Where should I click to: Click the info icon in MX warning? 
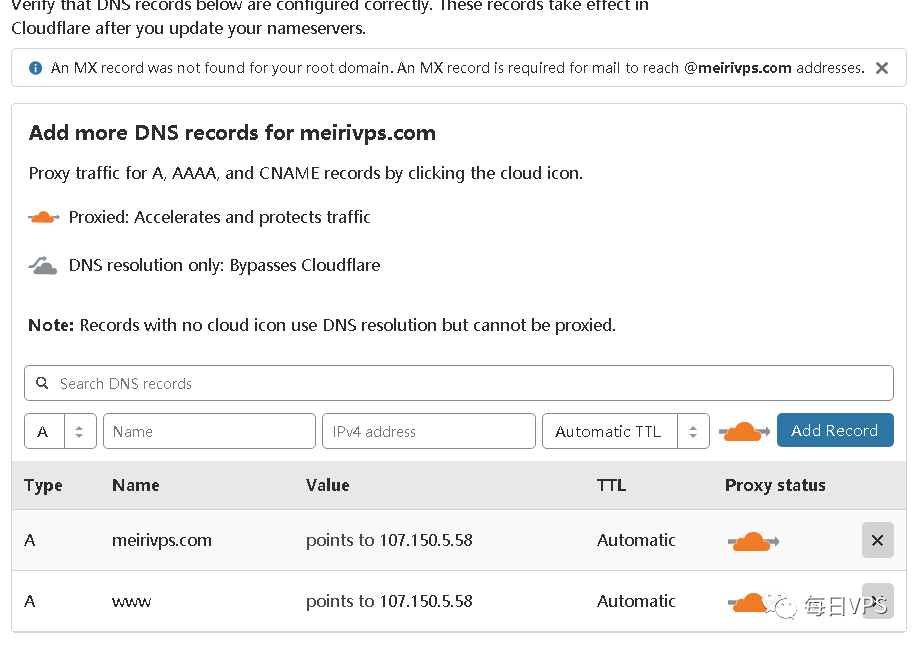36,68
